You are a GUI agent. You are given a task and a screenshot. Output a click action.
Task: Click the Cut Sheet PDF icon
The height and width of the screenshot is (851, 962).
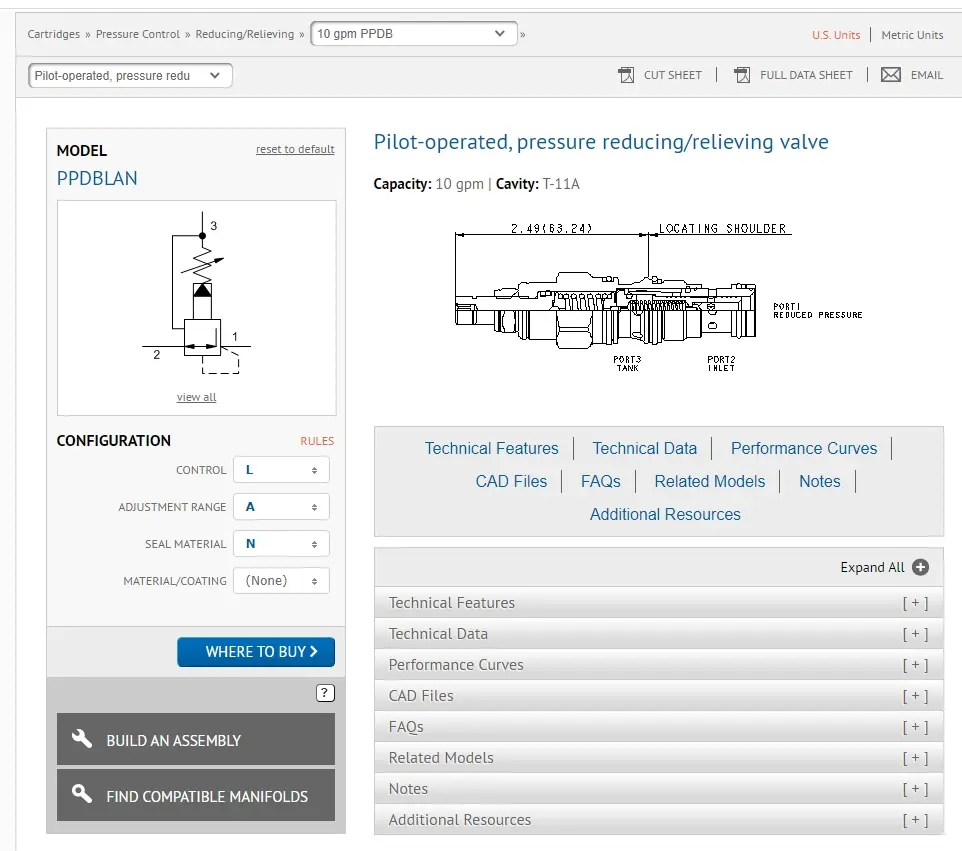pos(626,75)
